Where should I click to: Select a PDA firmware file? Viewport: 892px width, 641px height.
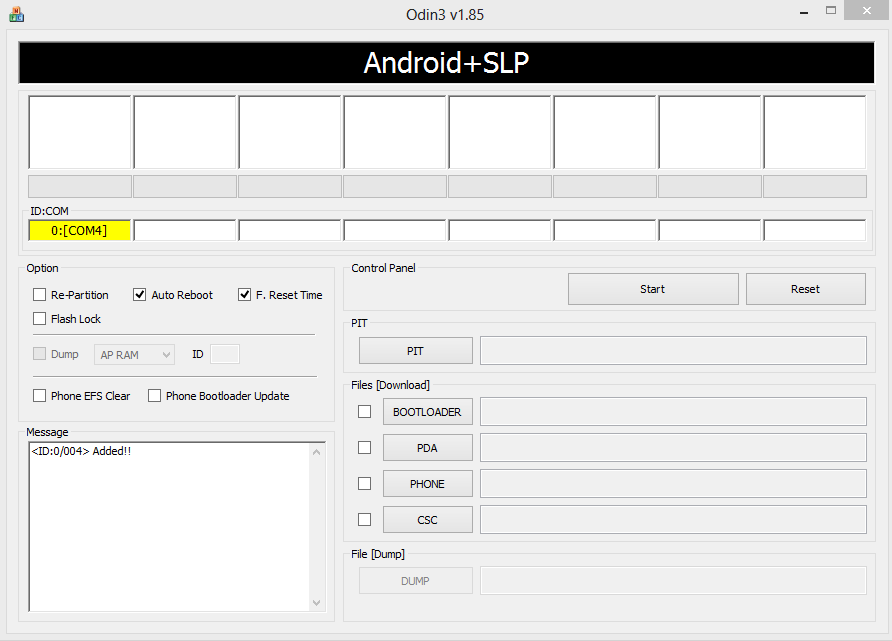[x=428, y=448]
